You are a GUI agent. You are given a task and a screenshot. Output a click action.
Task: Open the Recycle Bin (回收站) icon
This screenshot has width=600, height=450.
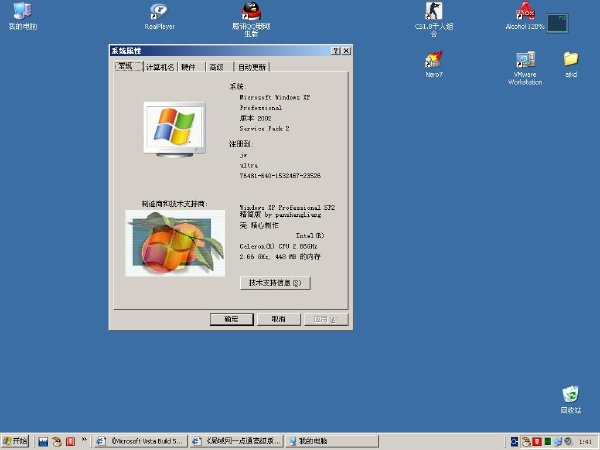pos(571,400)
